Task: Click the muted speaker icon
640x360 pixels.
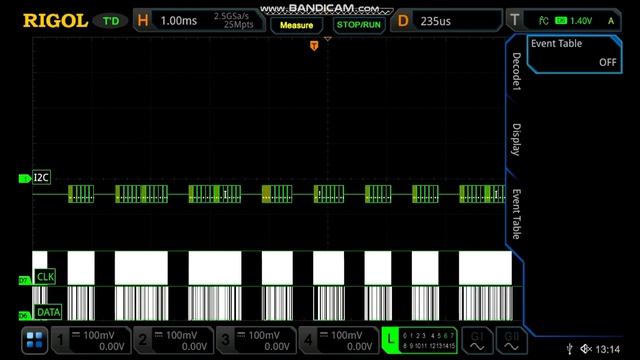Action: [586, 349]
